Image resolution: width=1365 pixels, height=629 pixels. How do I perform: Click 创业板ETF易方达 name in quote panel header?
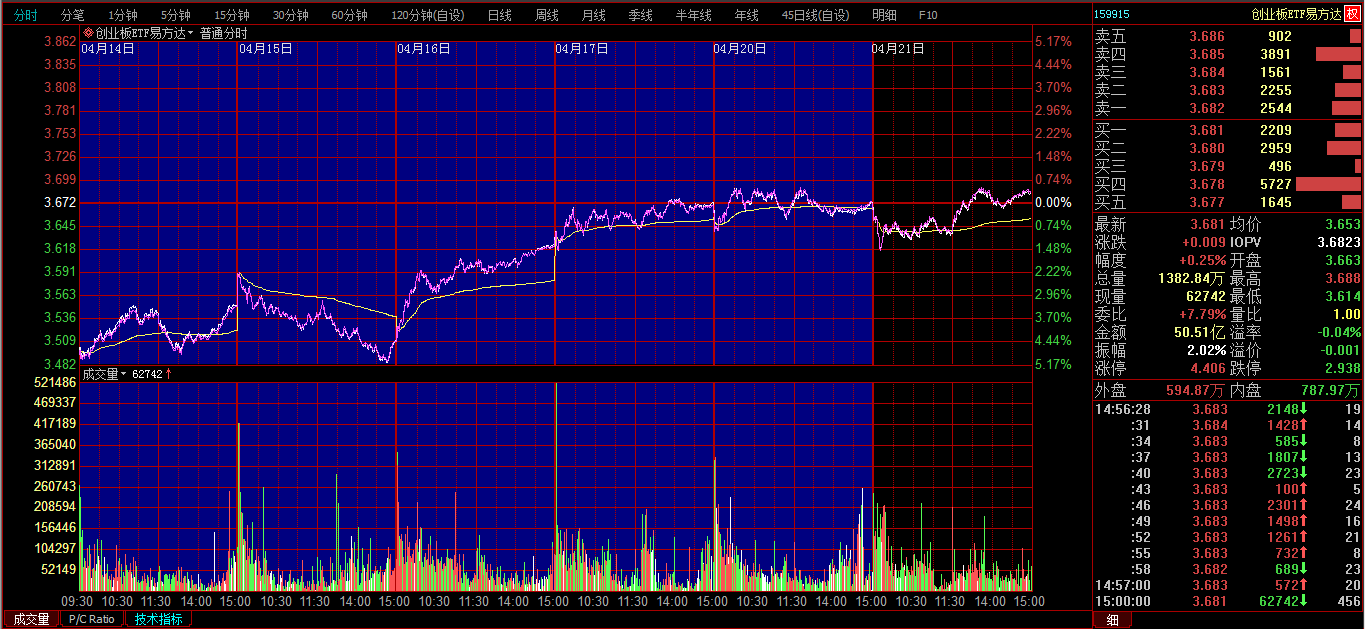1297,14
